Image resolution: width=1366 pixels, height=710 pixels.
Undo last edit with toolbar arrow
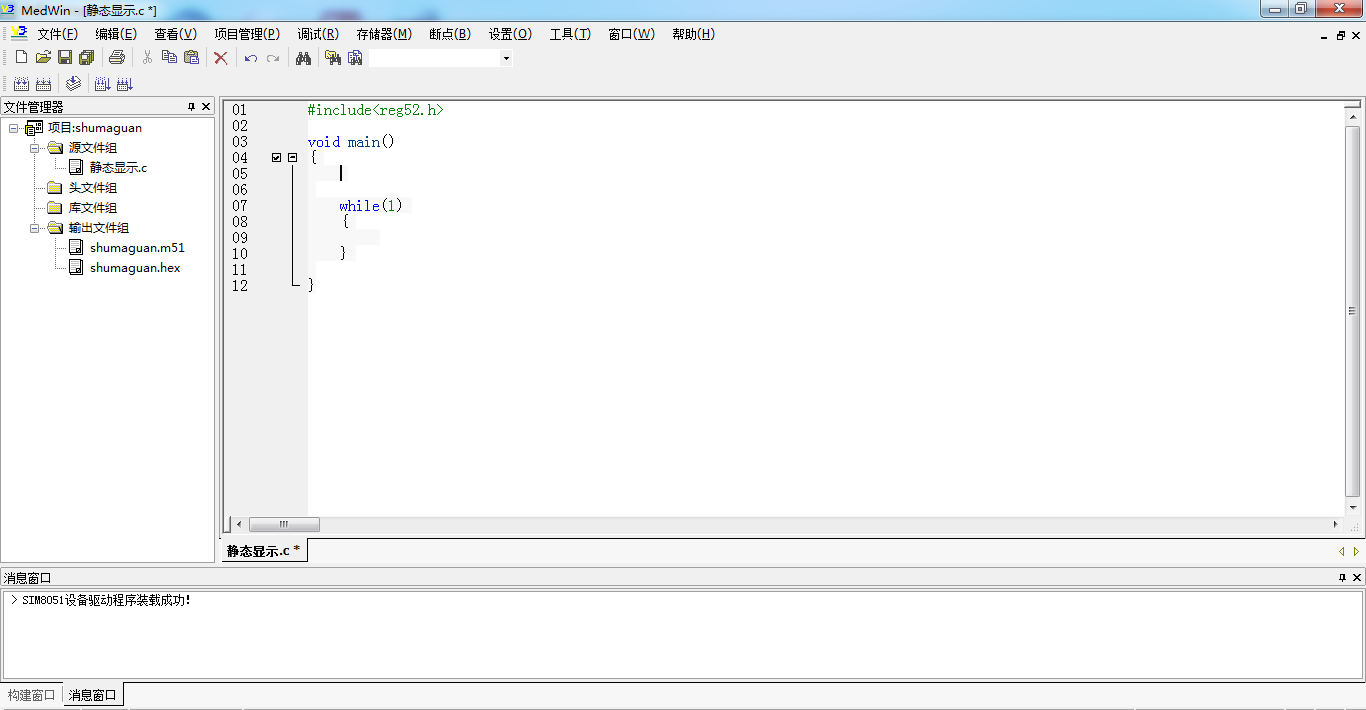click(251, 58)
